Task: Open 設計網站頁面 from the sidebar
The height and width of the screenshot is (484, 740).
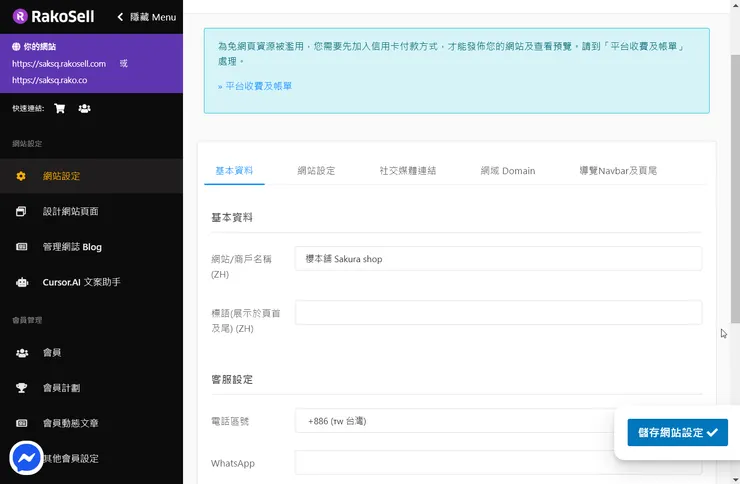Action: tap(70, 212)
